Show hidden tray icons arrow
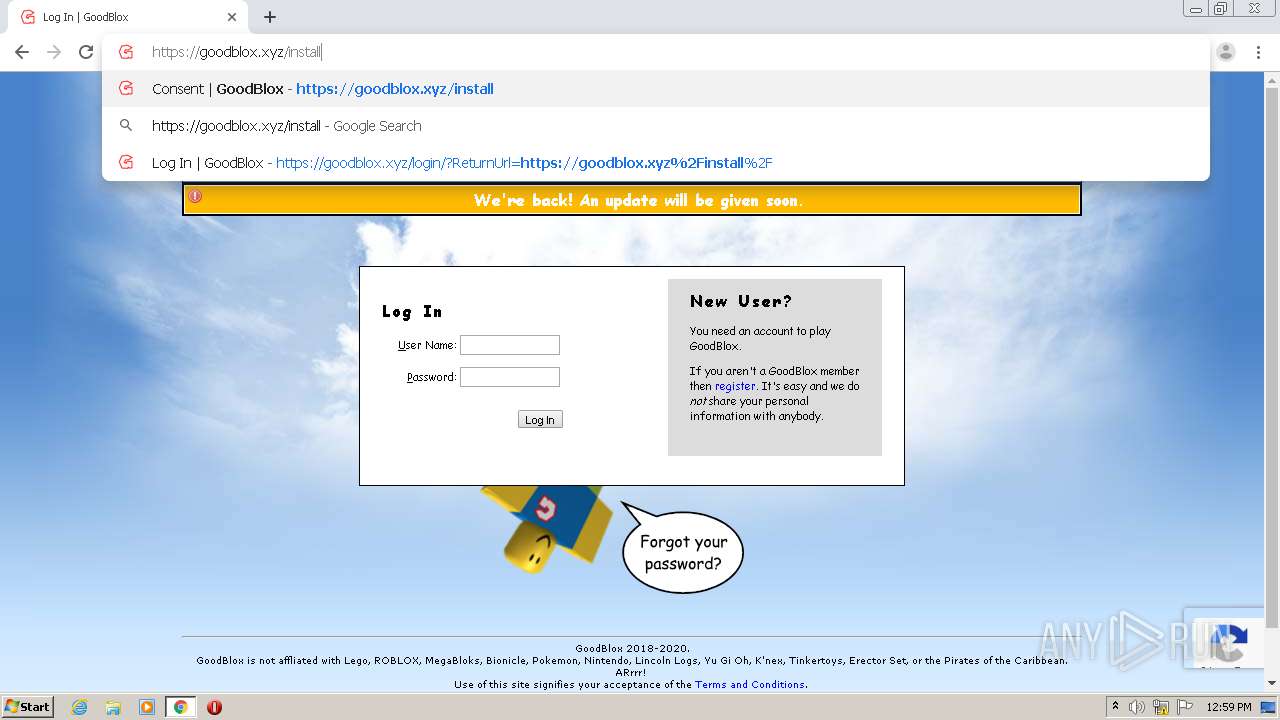Screen dimensions: 1280x720 pyautogui.click(x=1115, y=707)
